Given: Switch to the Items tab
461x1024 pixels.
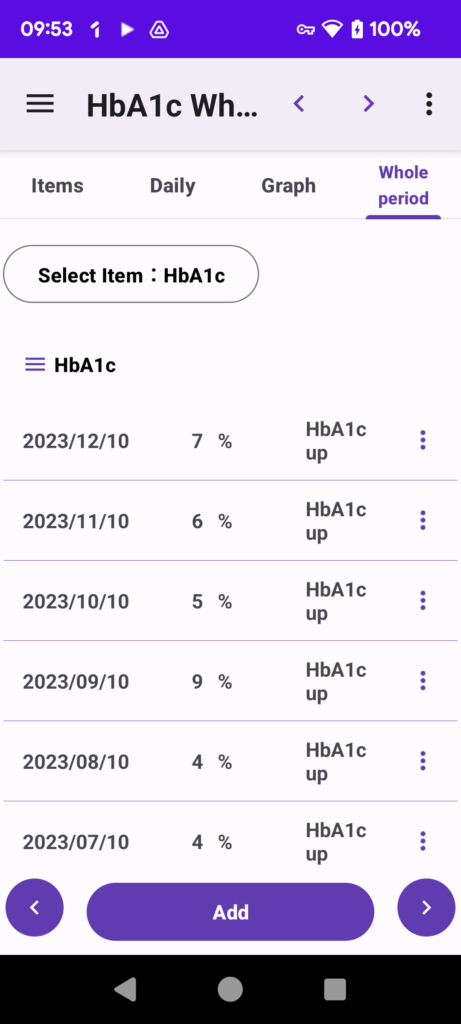Looking at the screenshot, I should pyautogui.click(x=57, y=186).
